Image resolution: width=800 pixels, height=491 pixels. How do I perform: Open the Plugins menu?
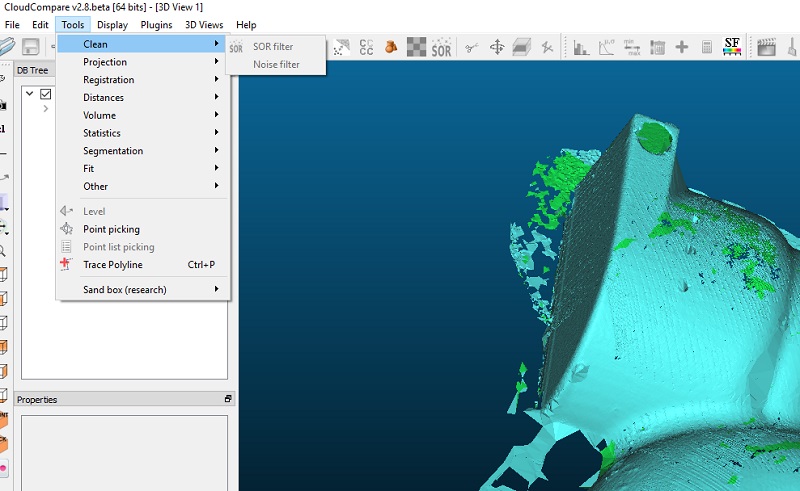click(x=156, y=25)
